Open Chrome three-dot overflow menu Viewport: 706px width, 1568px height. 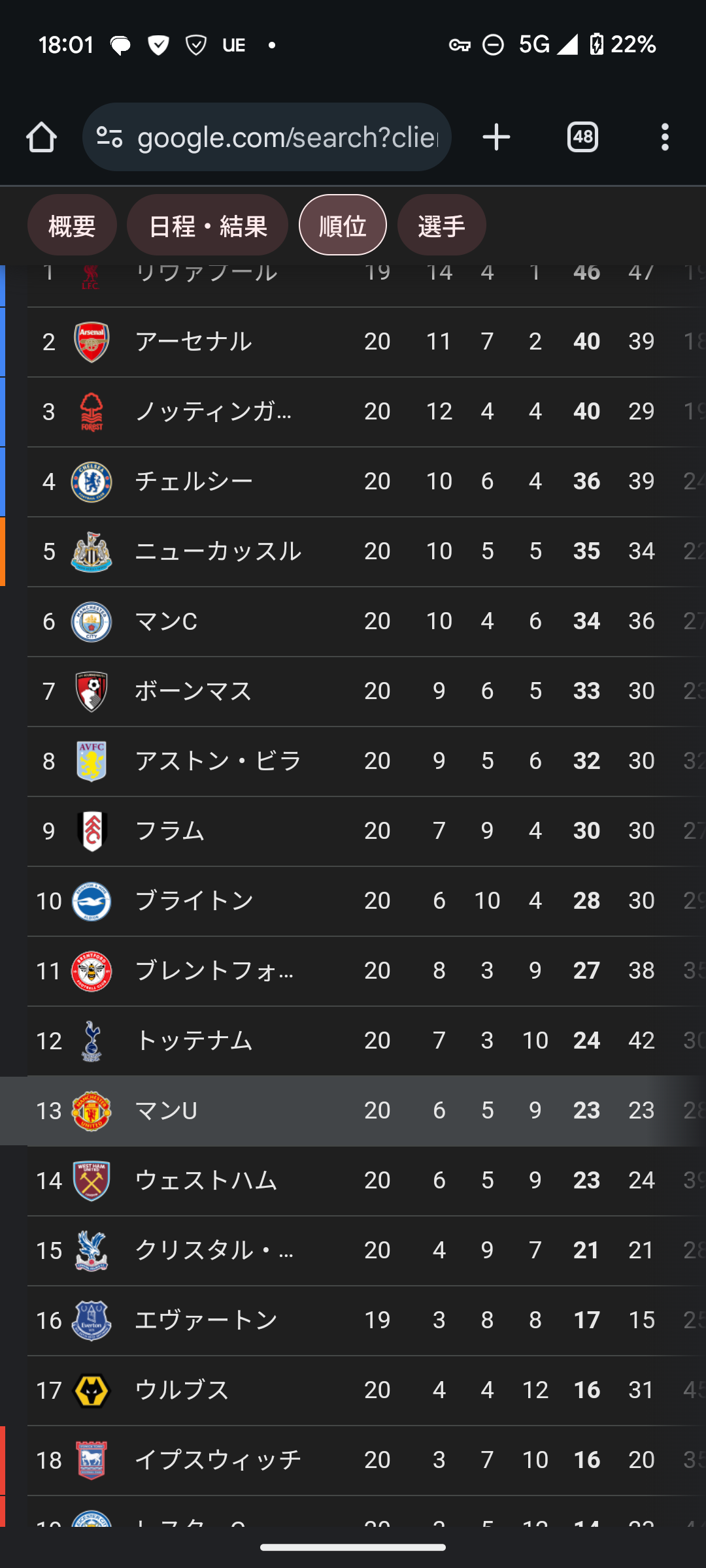pos(665,137)
